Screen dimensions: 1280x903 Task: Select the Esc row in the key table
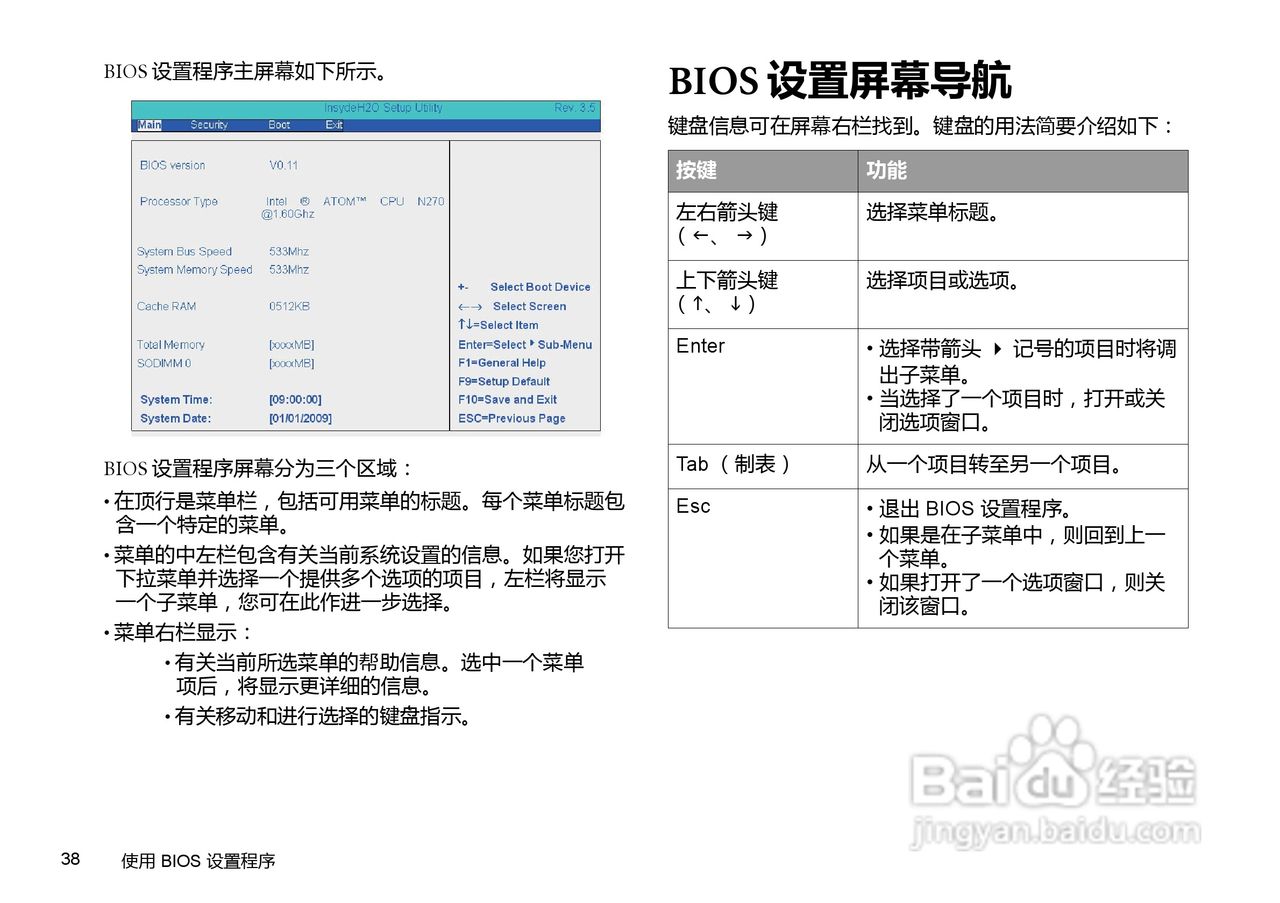pos(690,507)
